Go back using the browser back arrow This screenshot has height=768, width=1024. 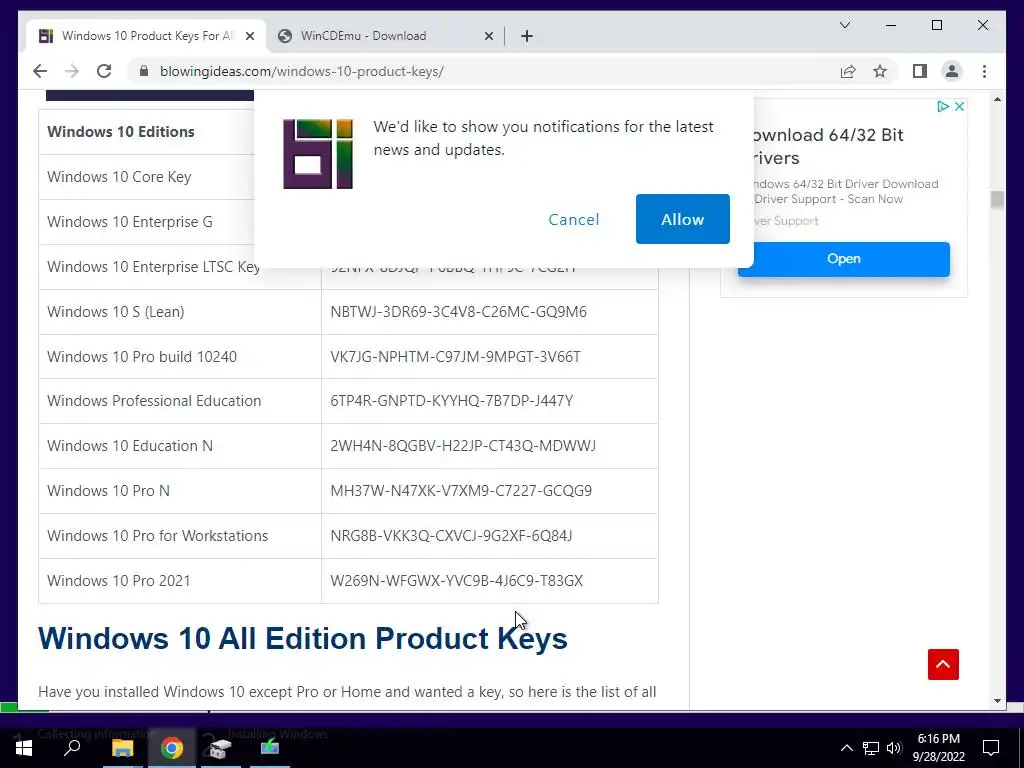pos(40,71)
